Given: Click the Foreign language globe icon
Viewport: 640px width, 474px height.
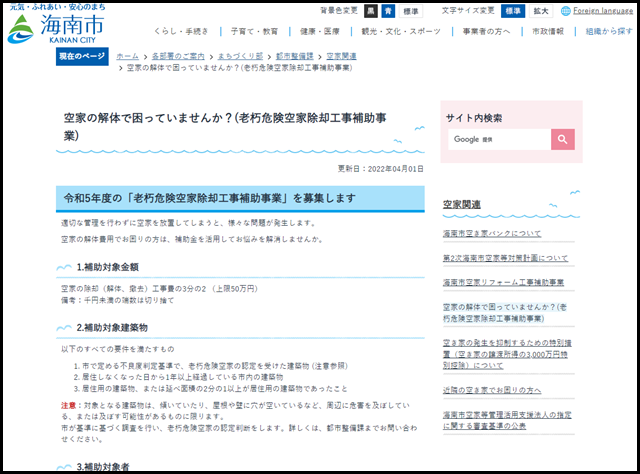Looking at the screenshot, I should coord(566,11).
